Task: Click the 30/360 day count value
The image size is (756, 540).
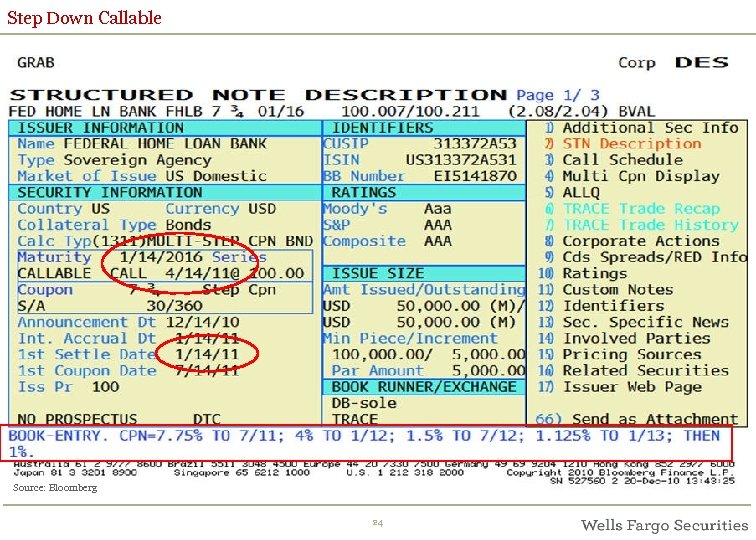Action: (x=175, y=306)
